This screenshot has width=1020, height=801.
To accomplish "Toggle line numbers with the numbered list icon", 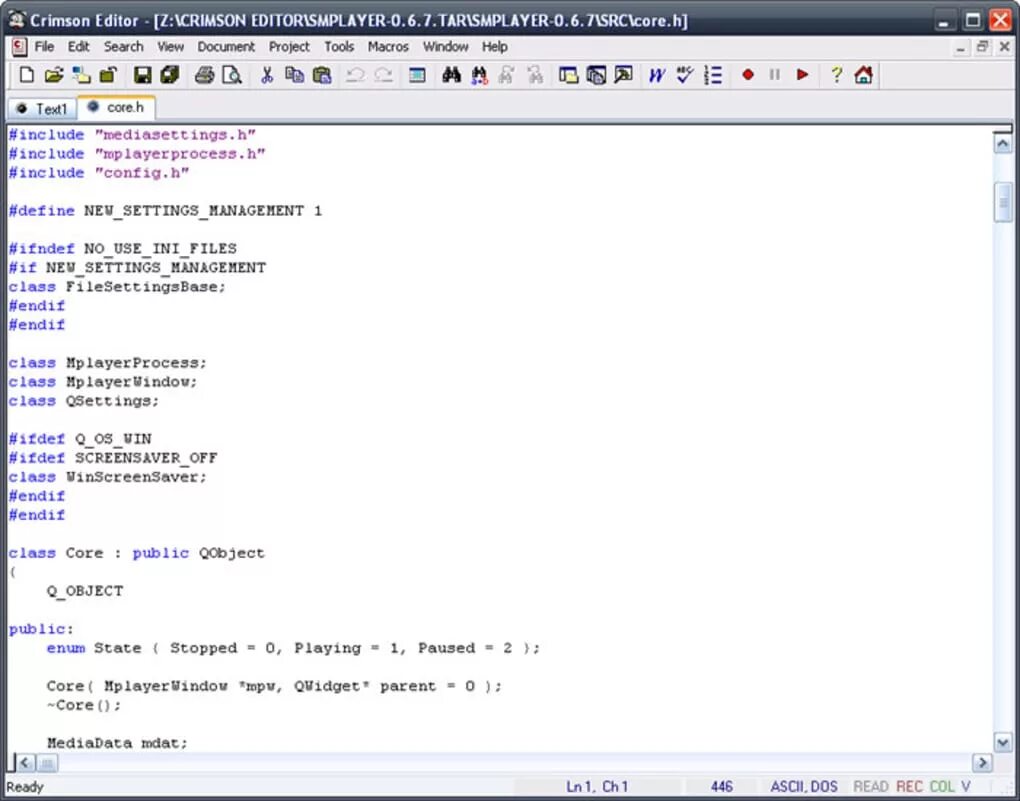I will [713, 75].
